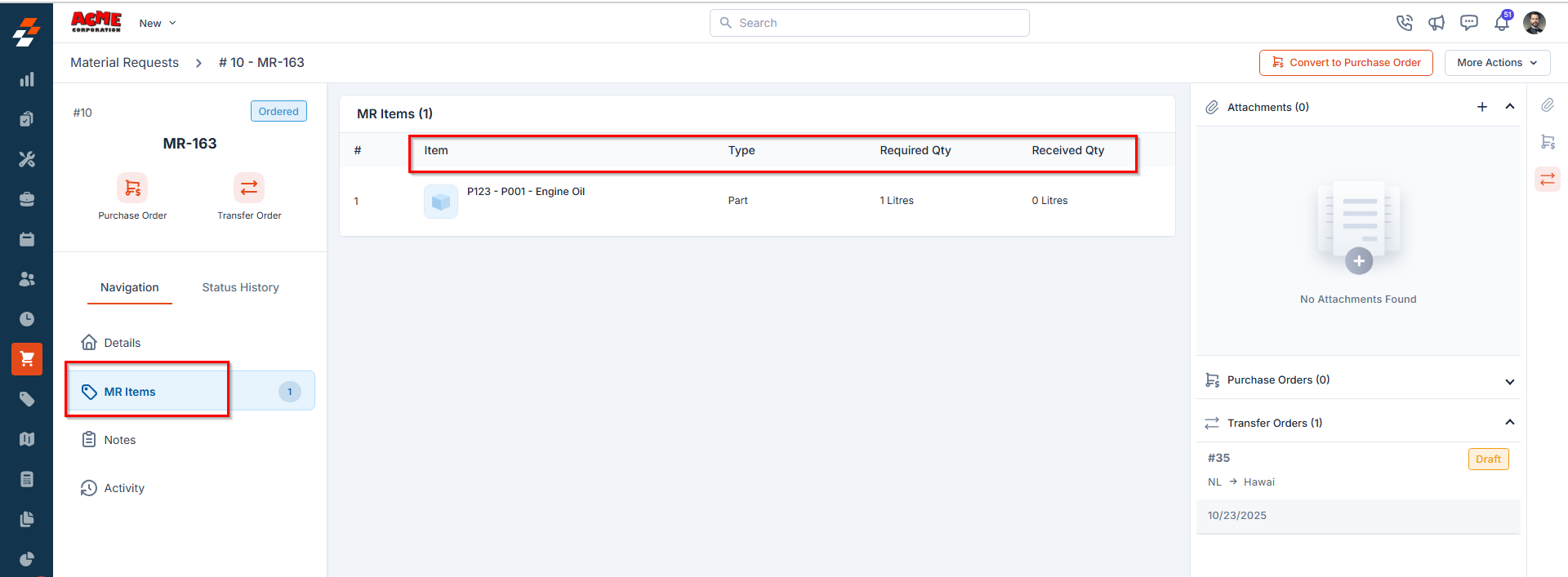Open the documents copy sidebar icon
Screen dimensions: 1568x577
[x=27, y=519]
